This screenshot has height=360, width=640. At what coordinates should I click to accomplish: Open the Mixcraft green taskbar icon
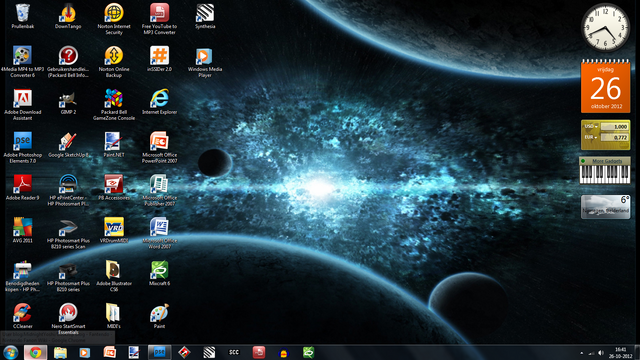click(309, 352)
